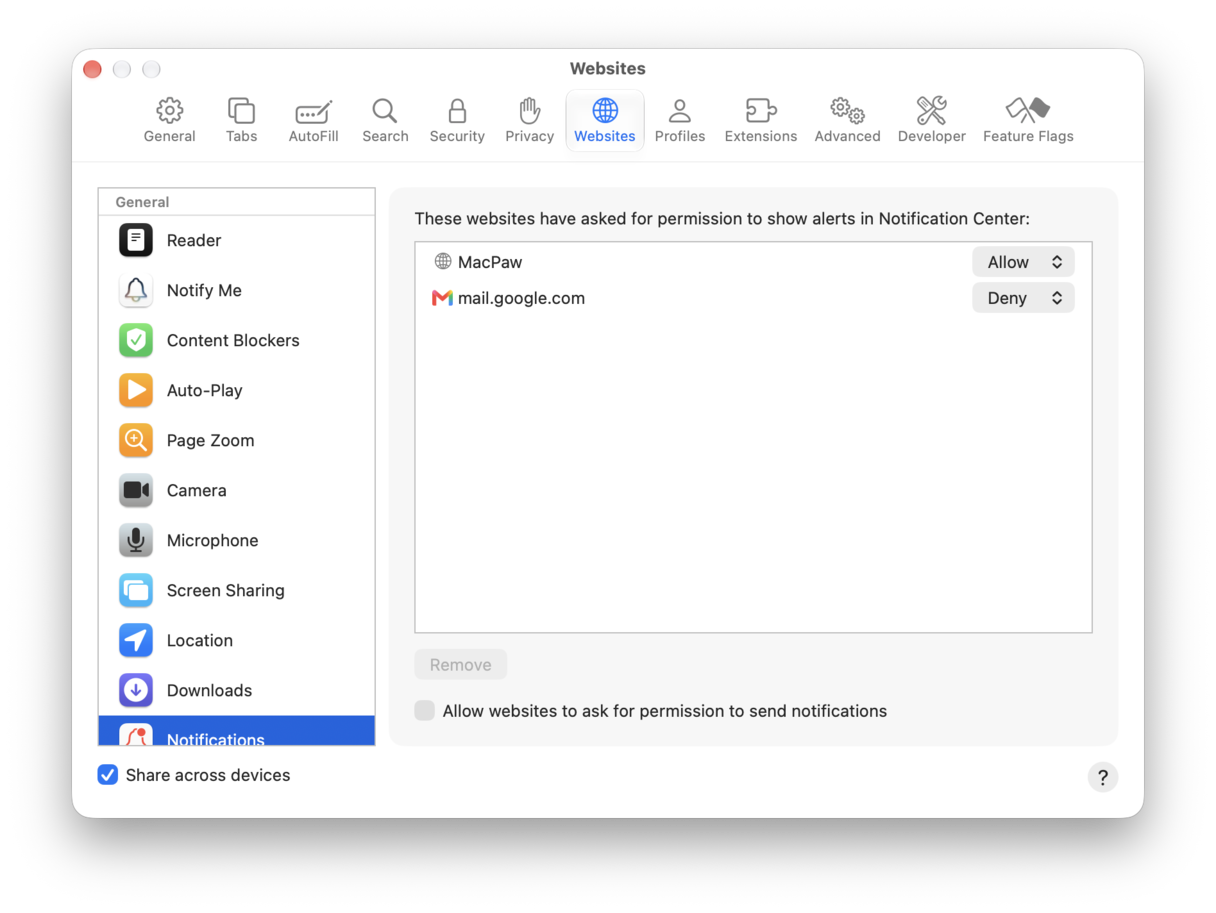Select Notify Me bell item
Viewport: 1216px width, 913px height.
(237, 290)
